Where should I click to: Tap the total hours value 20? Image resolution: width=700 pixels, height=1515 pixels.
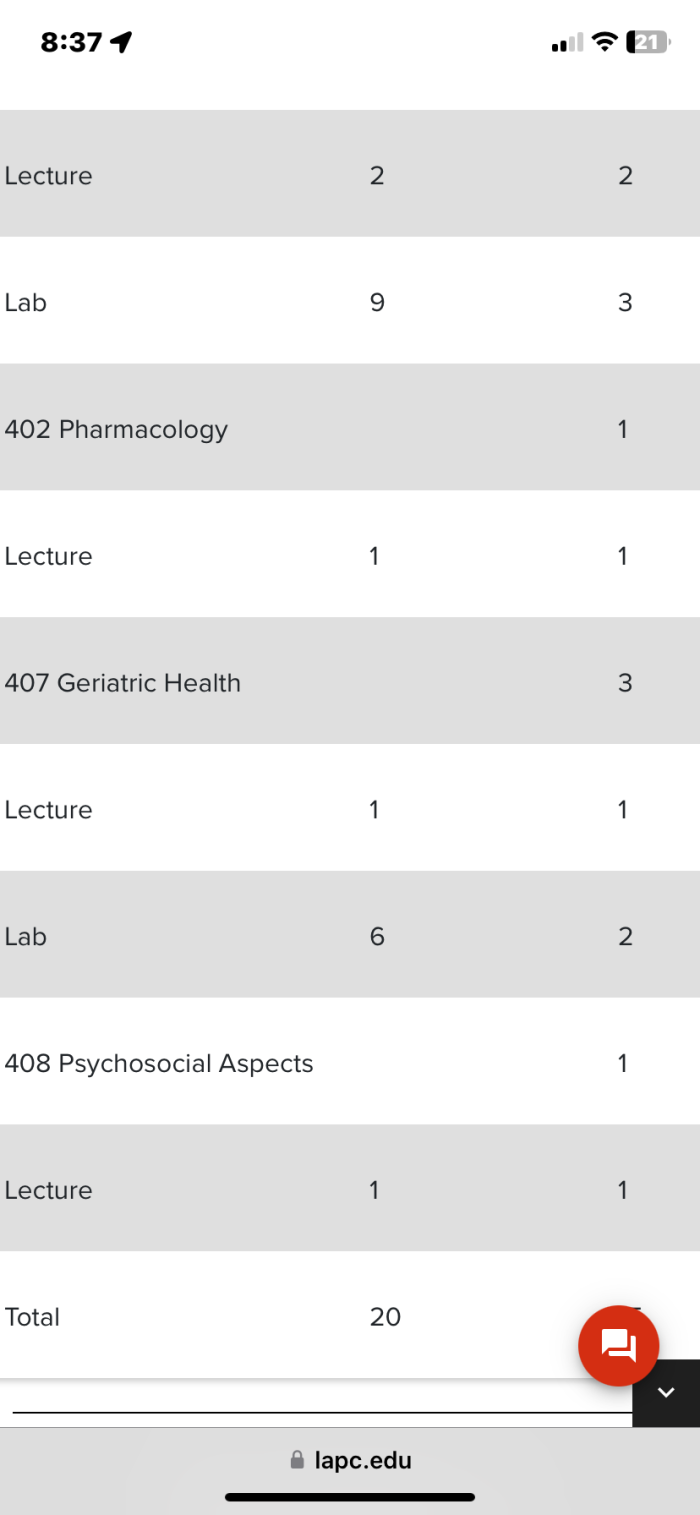tap(385, 1317)
